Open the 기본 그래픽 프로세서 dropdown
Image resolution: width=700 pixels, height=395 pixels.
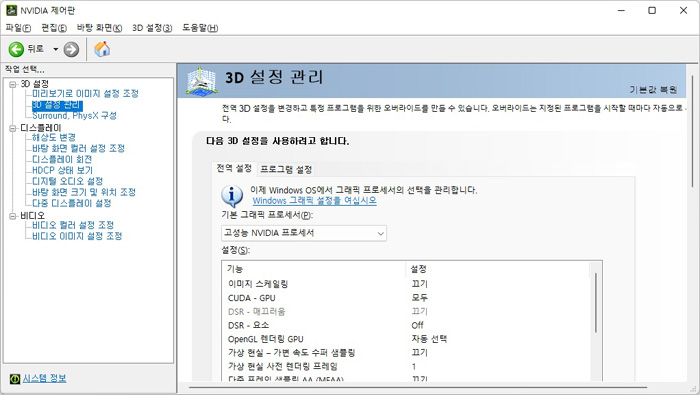pyautogui.click(x=304, y=233)
